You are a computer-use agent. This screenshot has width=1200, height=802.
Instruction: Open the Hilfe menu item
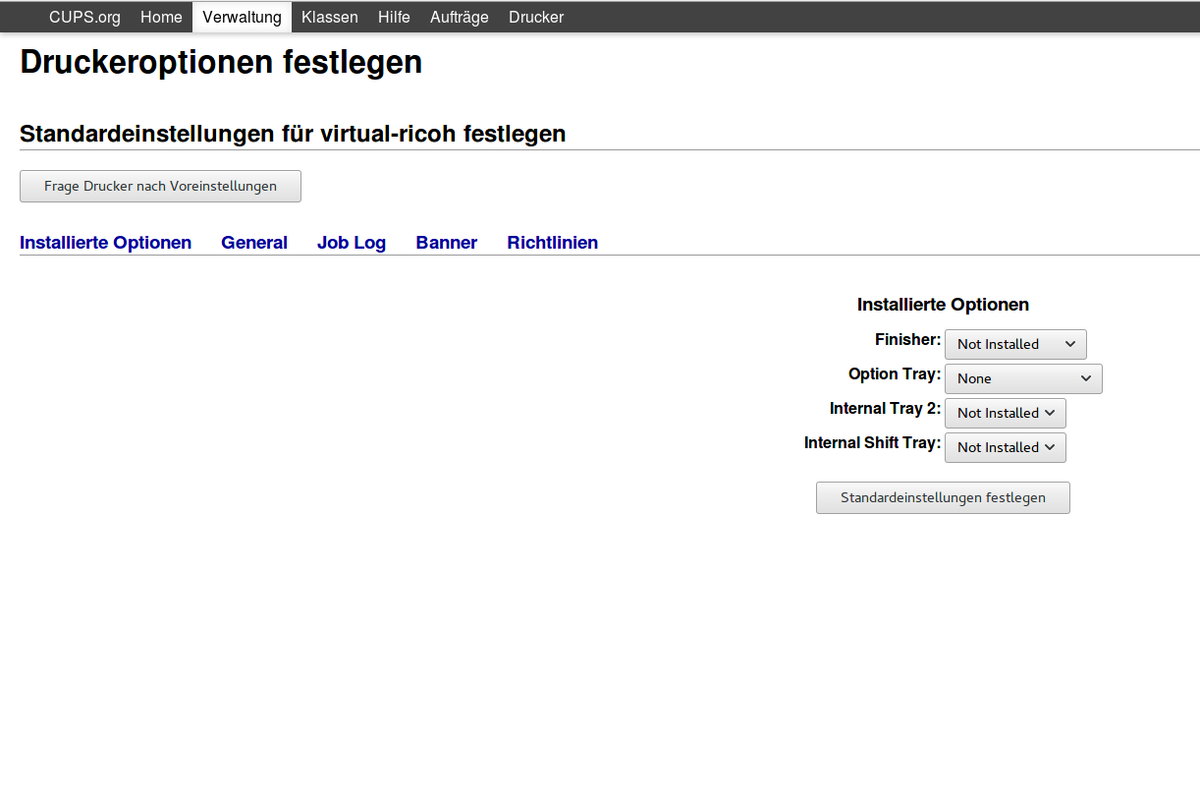(x=394, y=17)
